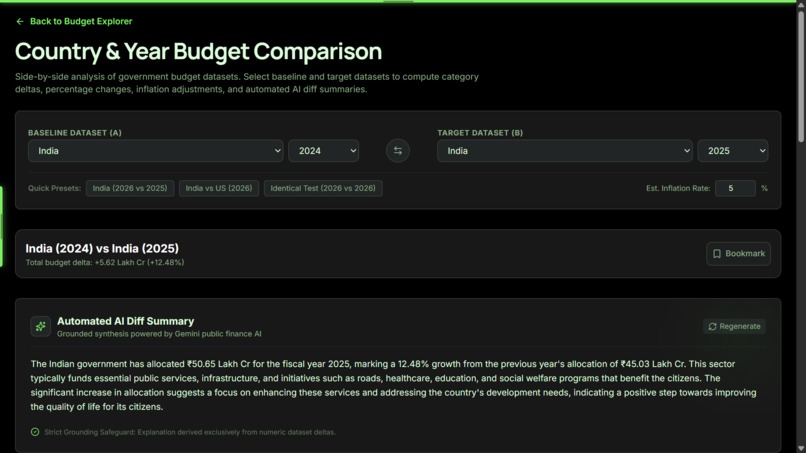Apply the India (2026 vs 2025) preset
Viewport: 806px width, 453px height.
[130, 188]
